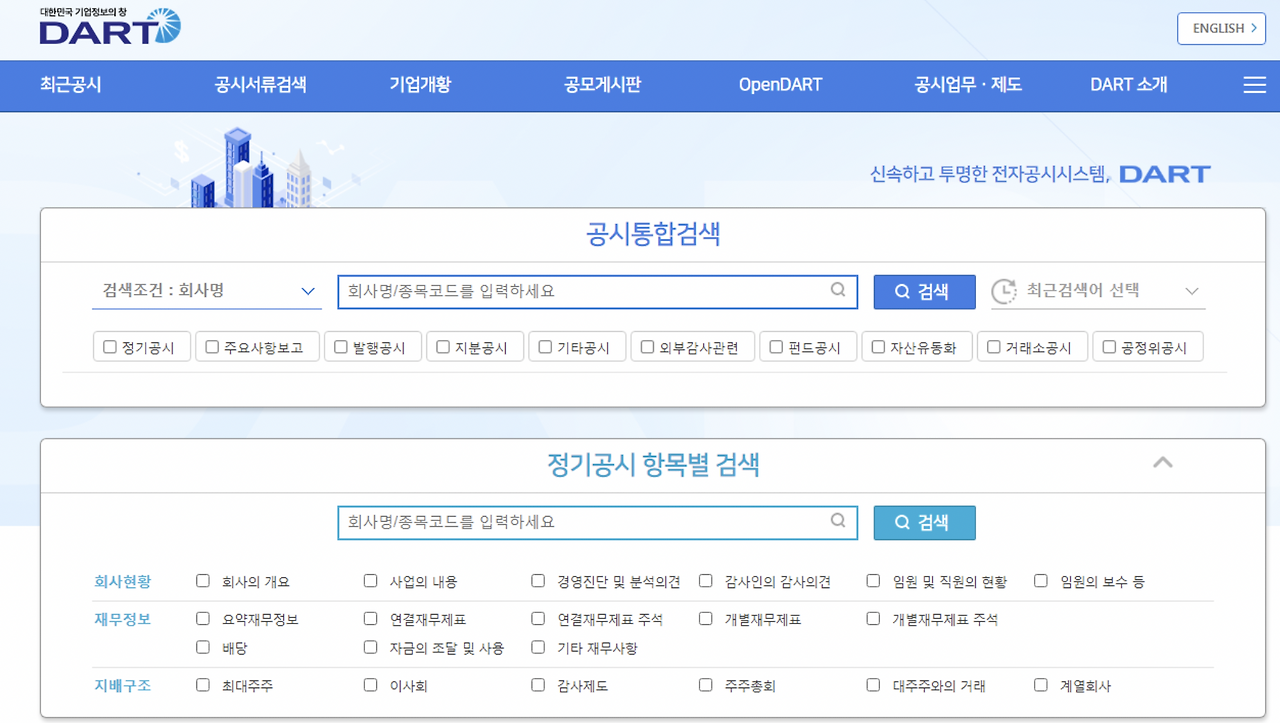Click the 검색 button in the periodic disclosure section
Image resolution: width=1280 pixels, height=723 pixels.
pyautogui.click(x=924, y=522)
